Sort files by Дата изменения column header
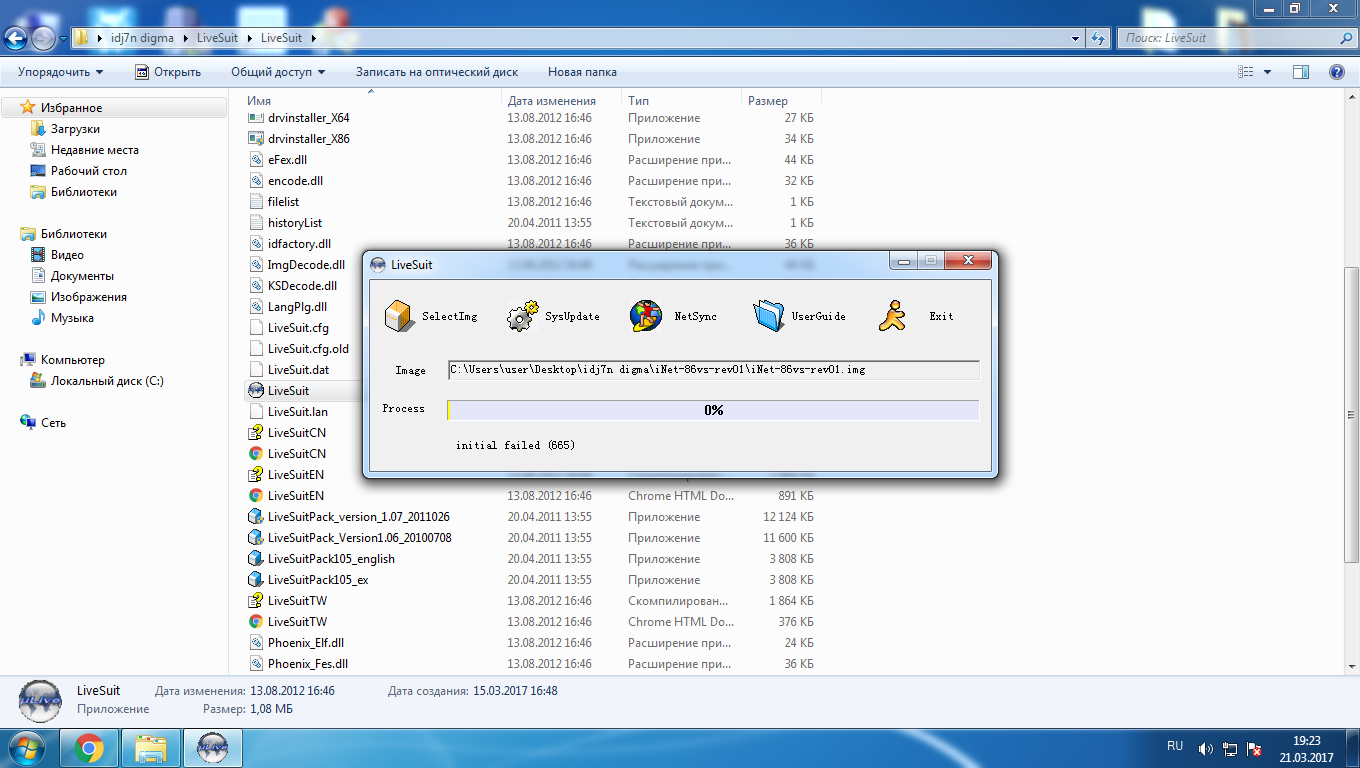 (x=552, y=101)
